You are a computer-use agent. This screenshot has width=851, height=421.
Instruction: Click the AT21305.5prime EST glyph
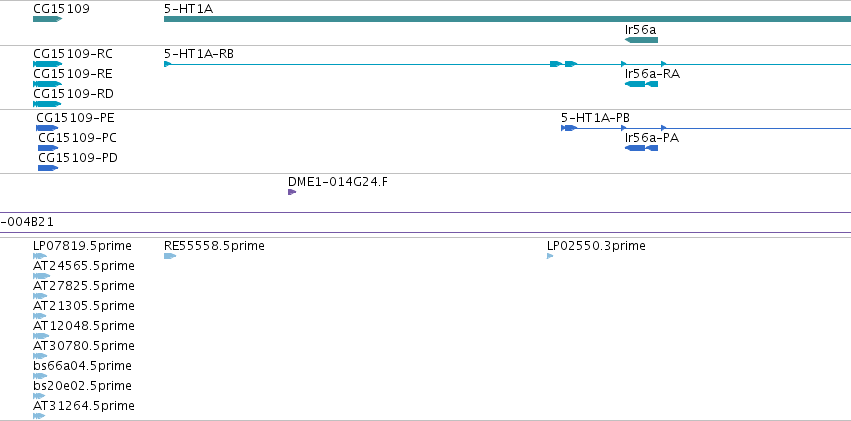click(40, 316)
